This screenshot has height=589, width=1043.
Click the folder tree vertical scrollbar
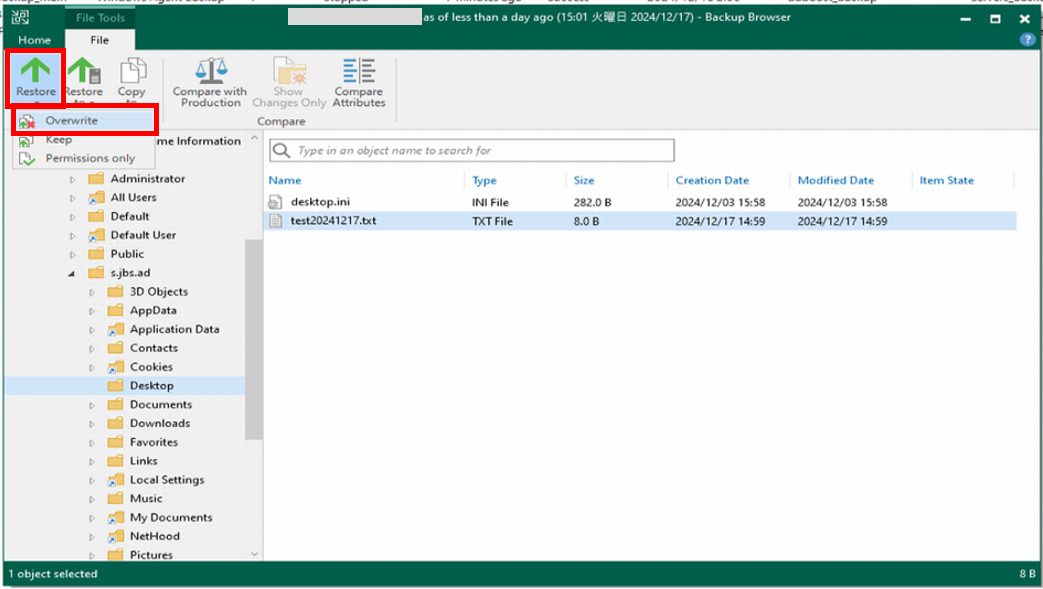coord(253,339)
